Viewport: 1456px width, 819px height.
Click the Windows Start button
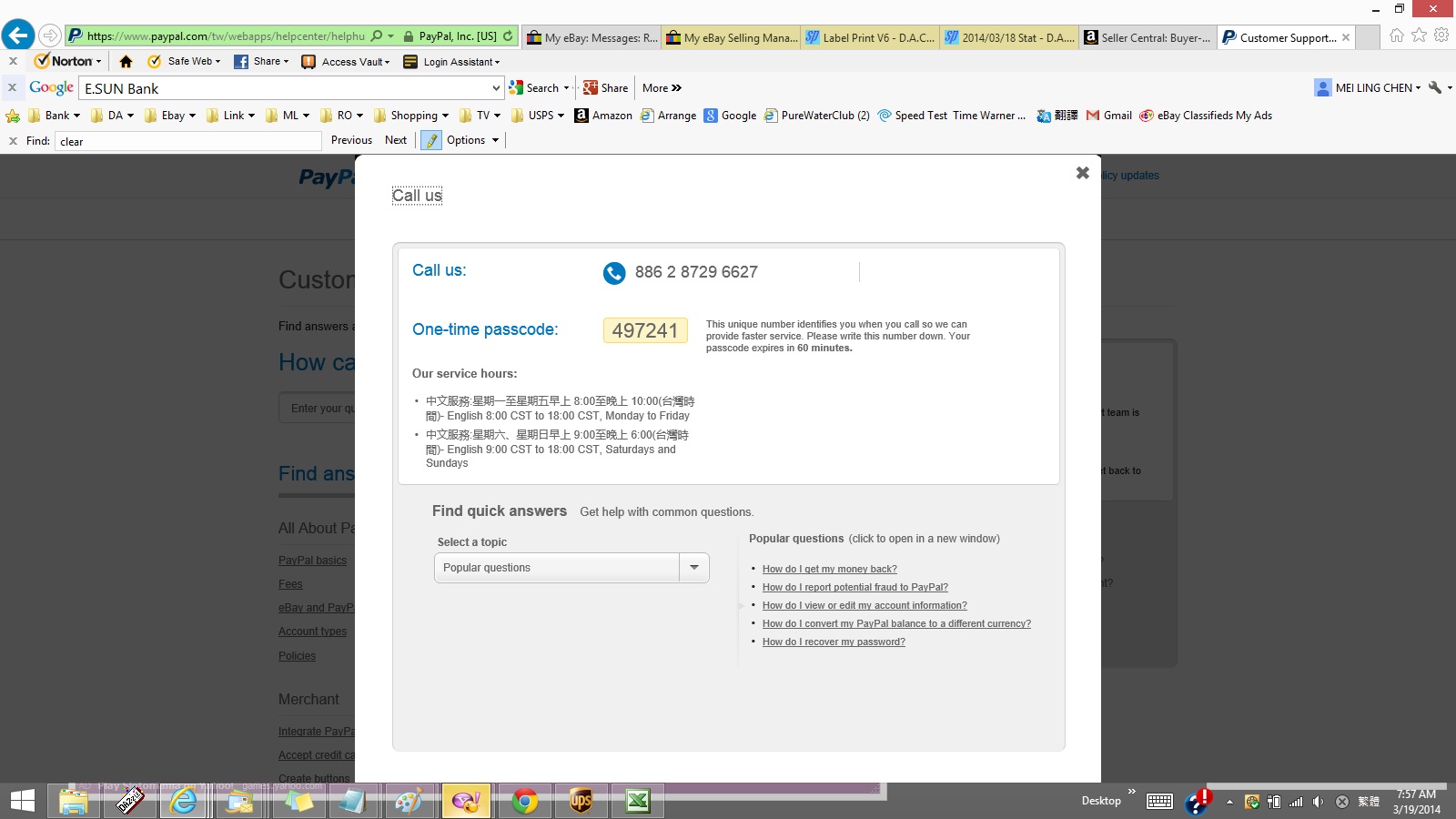point(23,801)
